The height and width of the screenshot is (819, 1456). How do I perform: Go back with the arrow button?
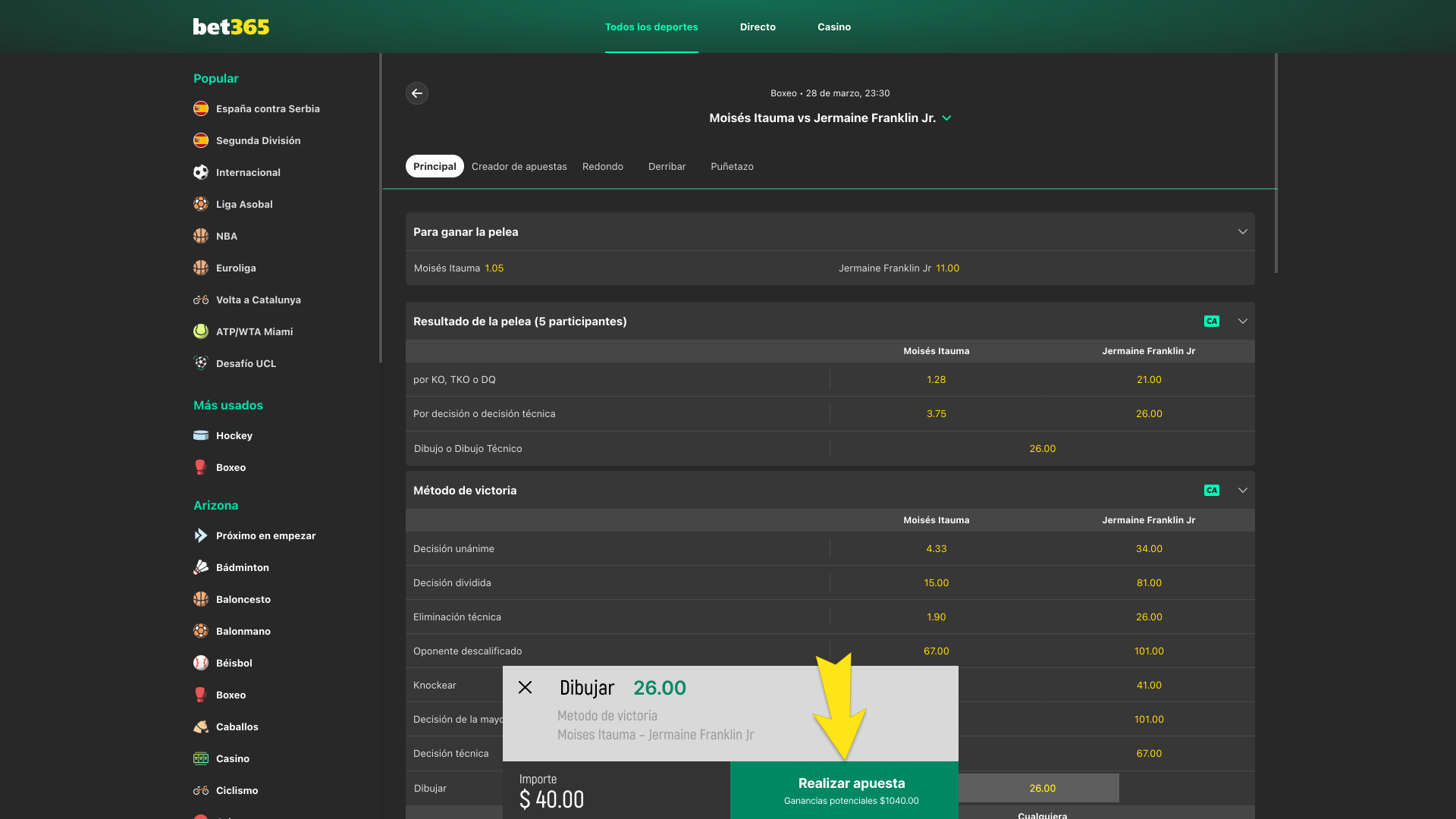coord(417,93)
